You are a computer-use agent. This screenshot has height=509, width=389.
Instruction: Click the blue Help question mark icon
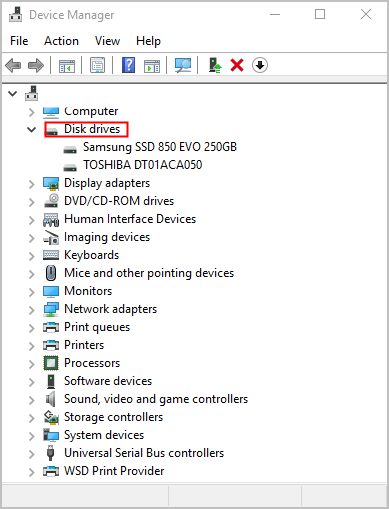128,65
